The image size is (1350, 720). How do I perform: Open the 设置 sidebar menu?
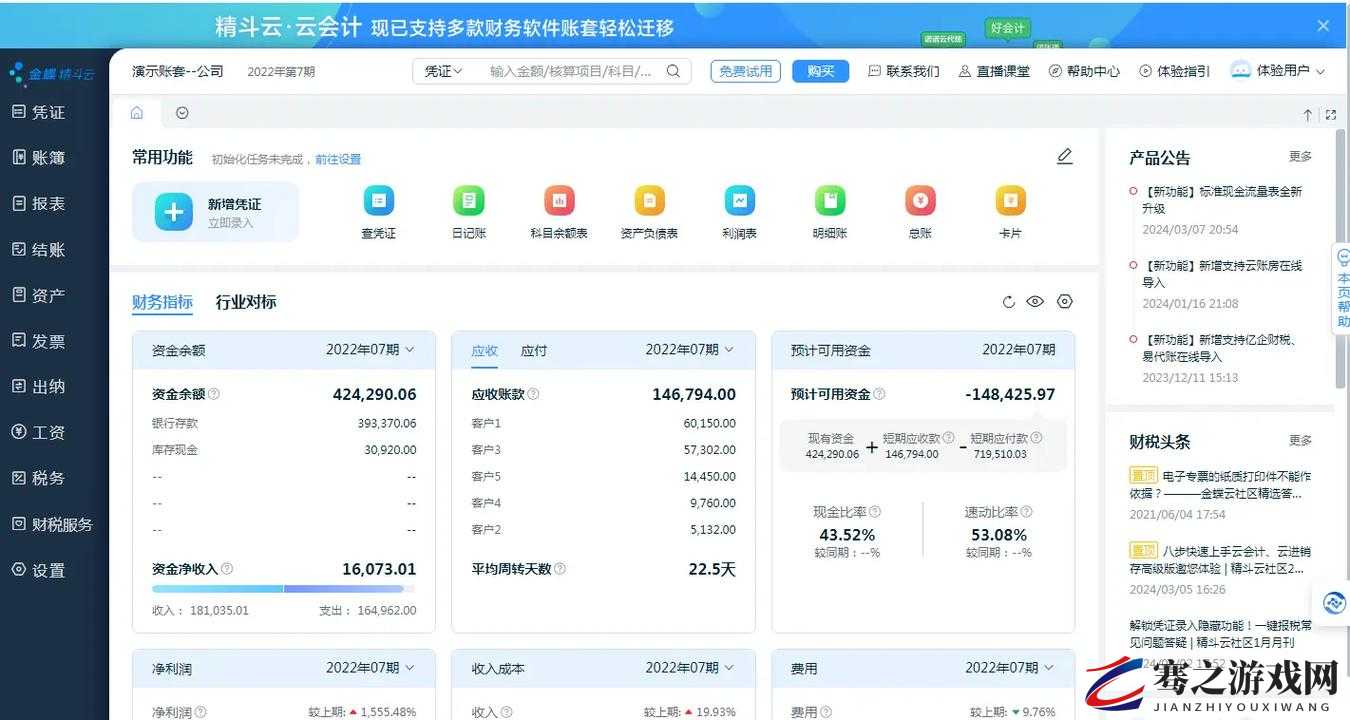click(39, 570)
